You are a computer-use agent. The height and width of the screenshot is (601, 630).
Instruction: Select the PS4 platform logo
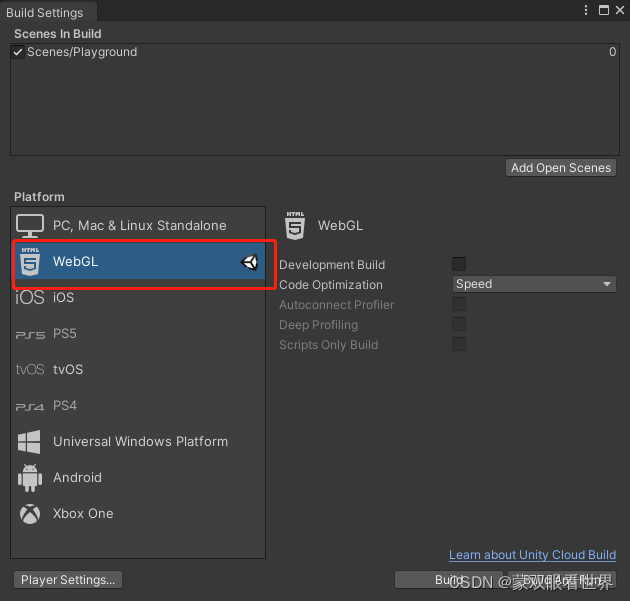[x=30, y=406]
